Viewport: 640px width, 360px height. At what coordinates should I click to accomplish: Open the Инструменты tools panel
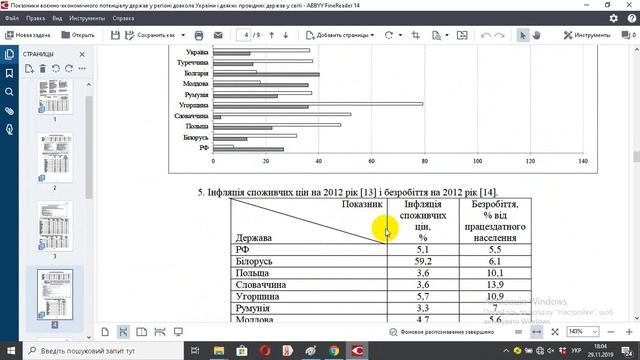click(x=587, y=36)
